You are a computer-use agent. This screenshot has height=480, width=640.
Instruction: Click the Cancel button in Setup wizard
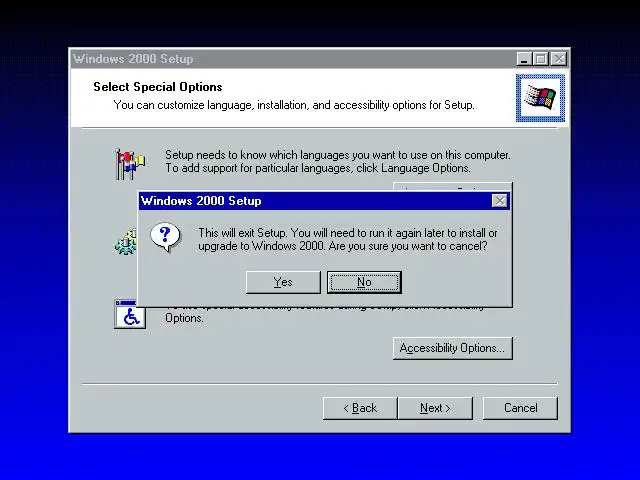click(520, 408)
